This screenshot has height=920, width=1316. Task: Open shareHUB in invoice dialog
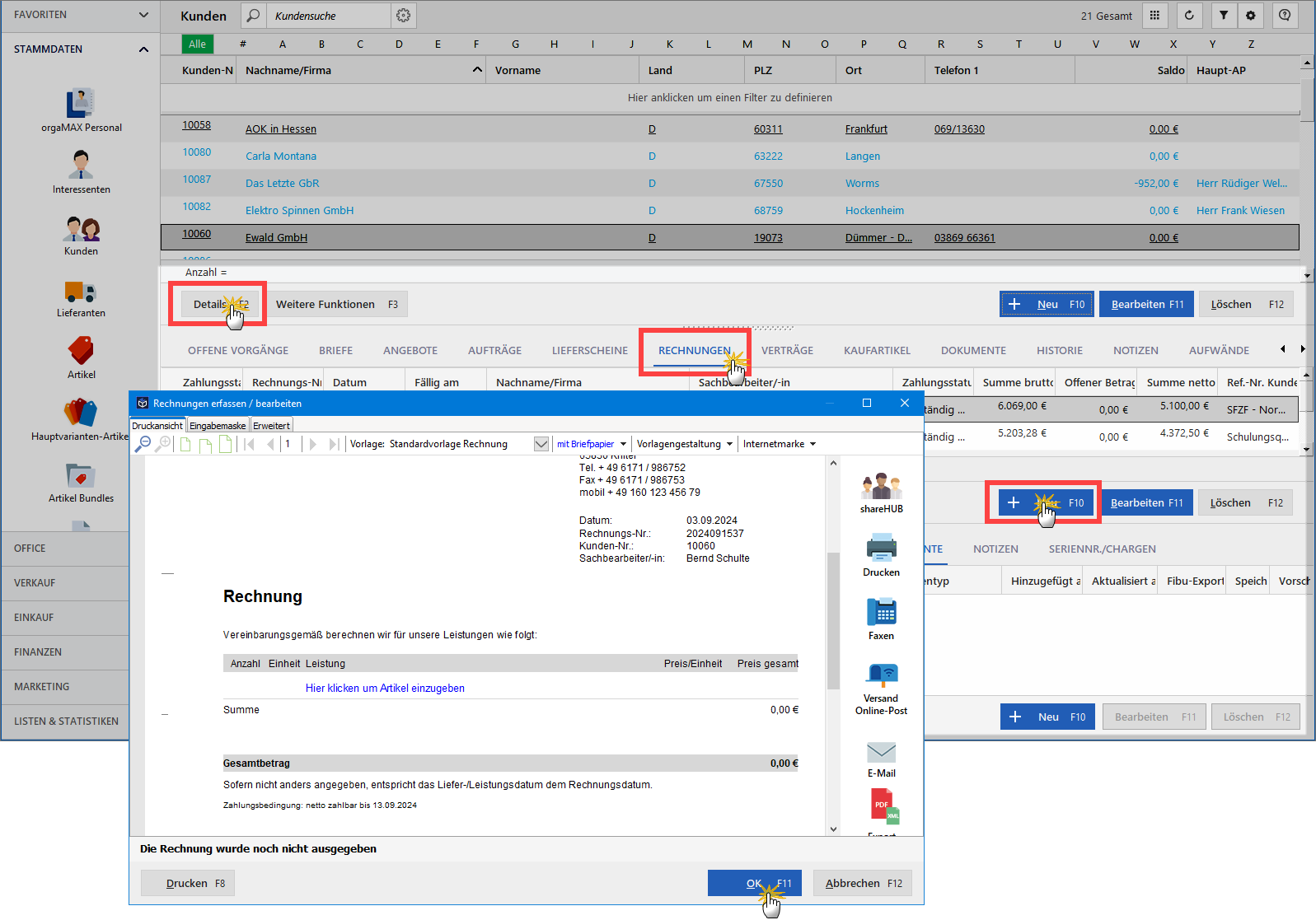[881, 493]
